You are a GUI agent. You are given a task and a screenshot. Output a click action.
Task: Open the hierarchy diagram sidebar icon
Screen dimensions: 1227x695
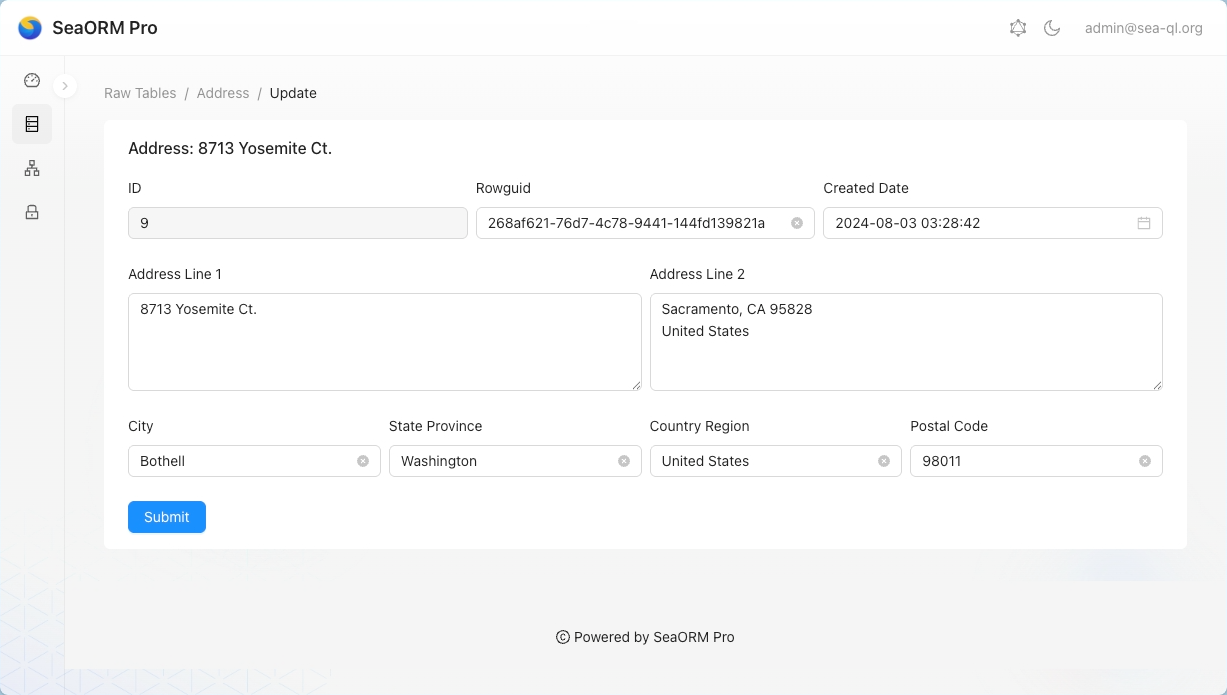click(x=32, y=168)
